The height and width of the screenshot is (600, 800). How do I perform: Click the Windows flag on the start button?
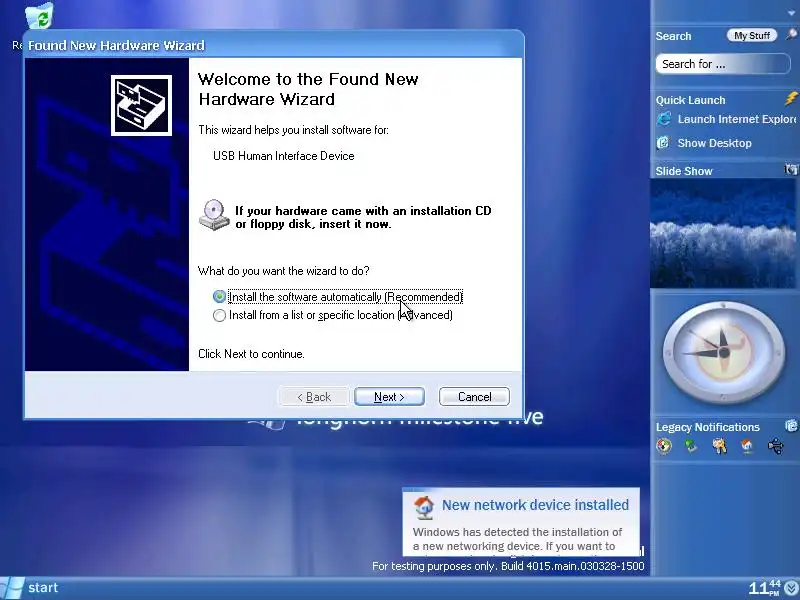tap(11, 589)
